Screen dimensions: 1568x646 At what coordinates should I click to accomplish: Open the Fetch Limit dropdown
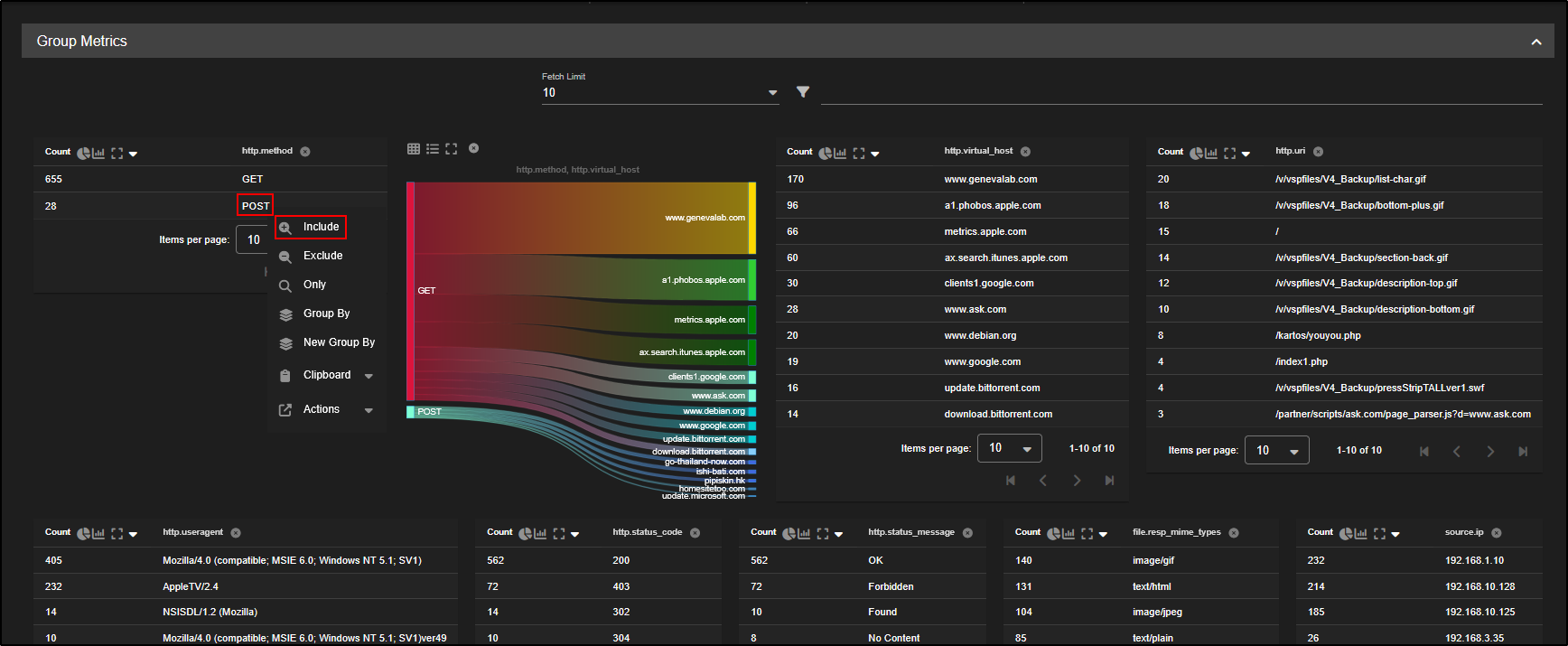659,93
